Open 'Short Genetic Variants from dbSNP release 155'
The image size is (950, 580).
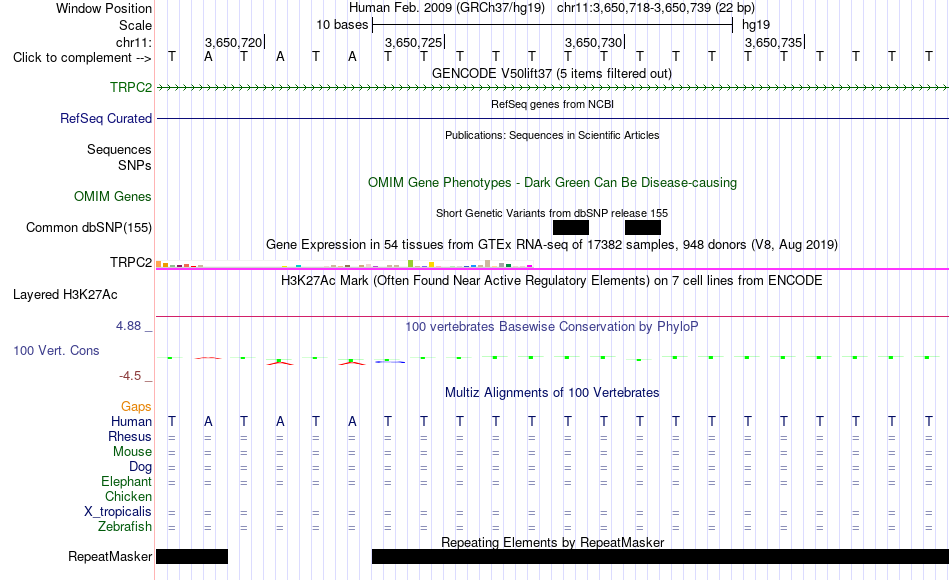click(x=552, y=213)
